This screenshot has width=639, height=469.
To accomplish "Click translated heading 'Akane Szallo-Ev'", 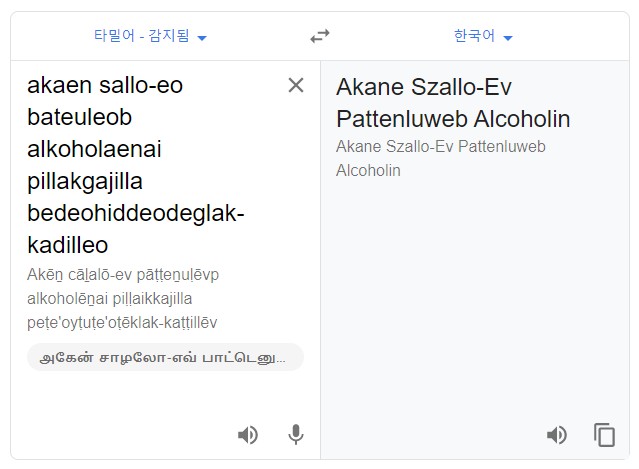I will pos(424,87).
